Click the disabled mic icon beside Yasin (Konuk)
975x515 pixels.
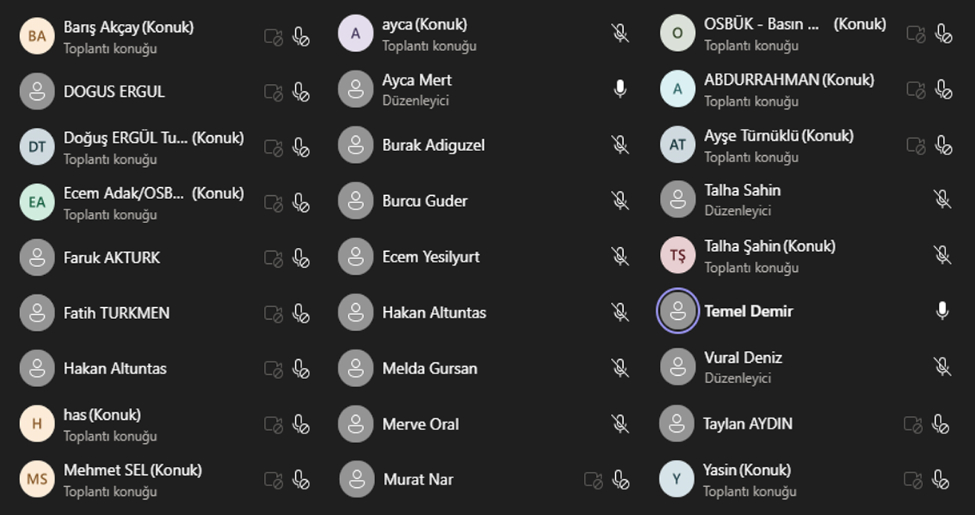coord(940,480)
